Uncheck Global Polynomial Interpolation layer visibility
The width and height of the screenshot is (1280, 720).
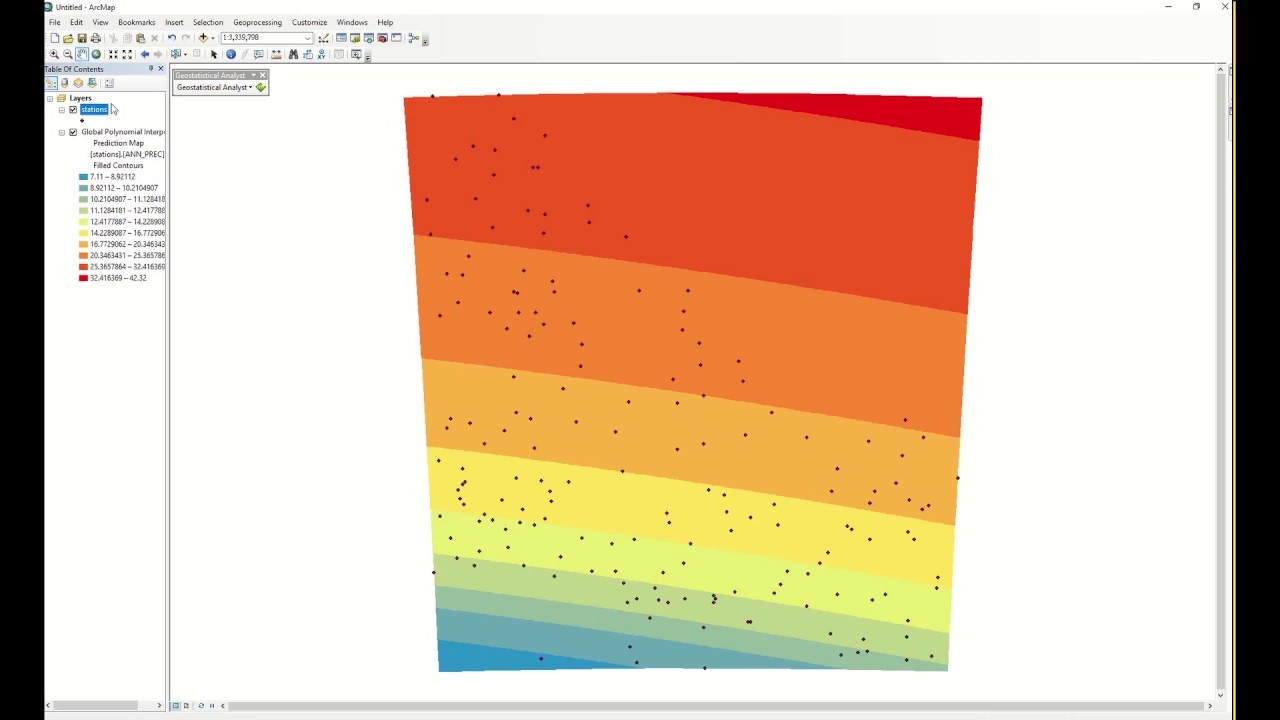(73, 132)
